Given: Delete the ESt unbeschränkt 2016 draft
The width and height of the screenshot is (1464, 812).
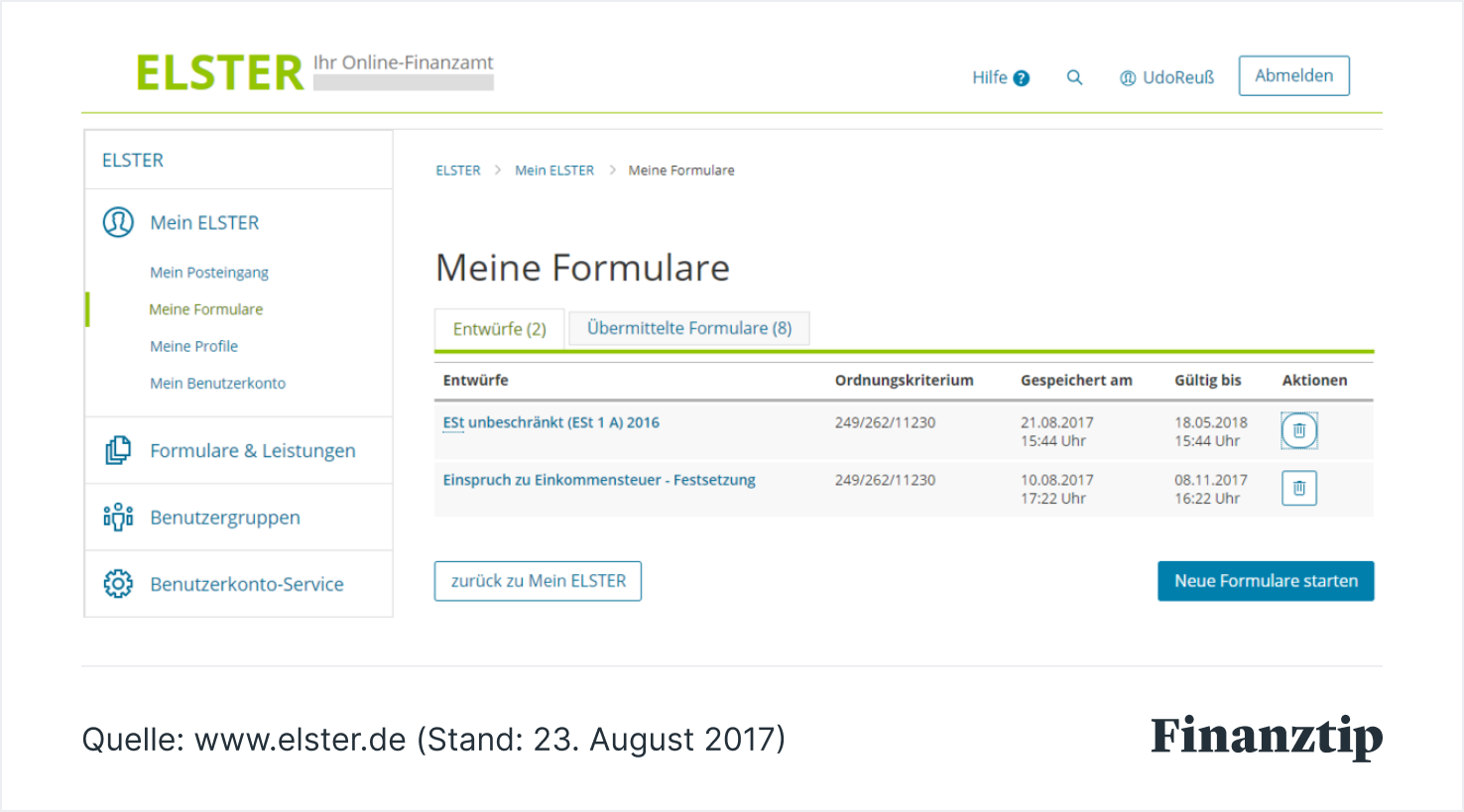Looking at the screenshot, I should pos(1298,431).
